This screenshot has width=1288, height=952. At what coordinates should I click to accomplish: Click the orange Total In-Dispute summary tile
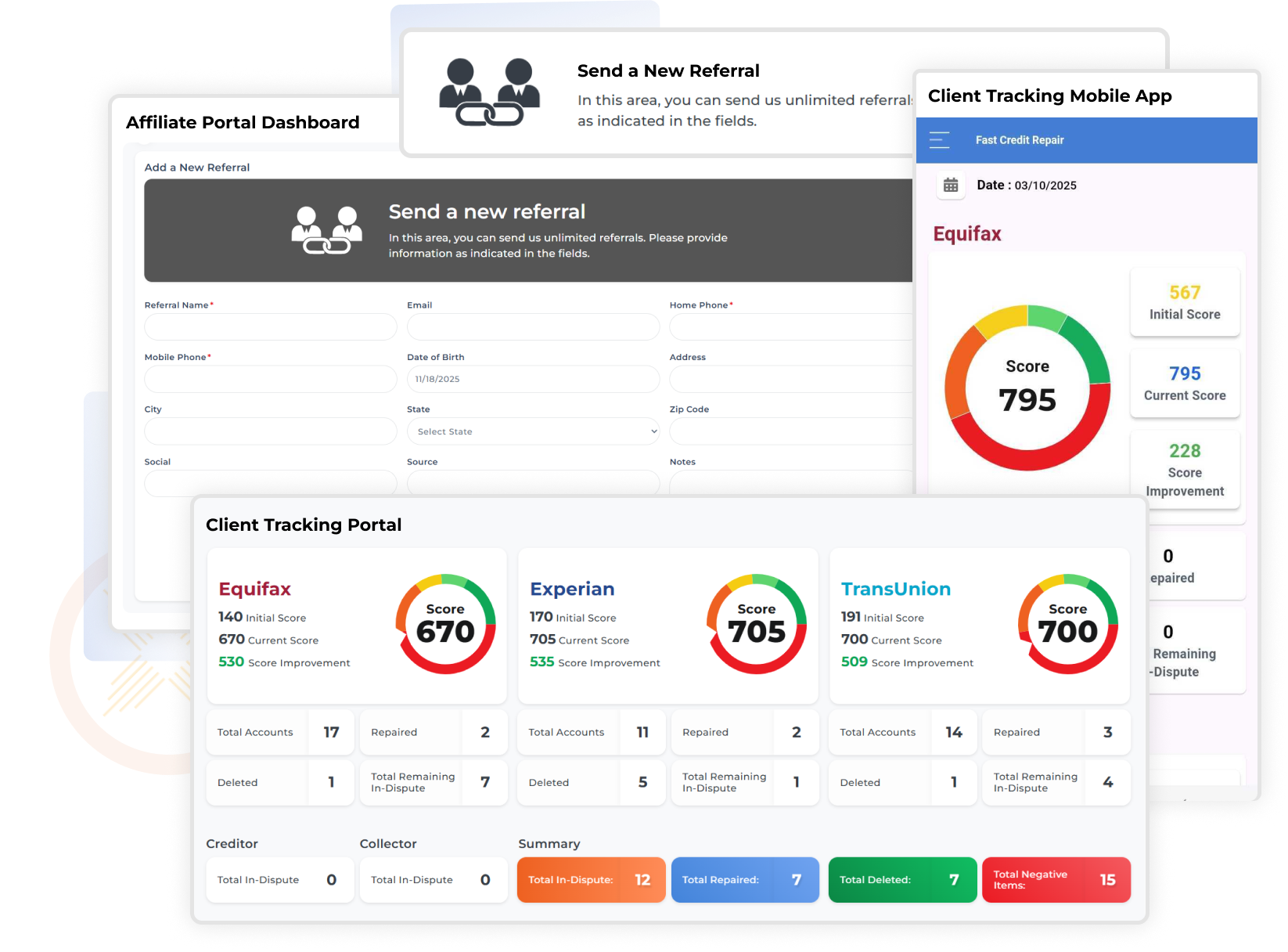point(591,880)
